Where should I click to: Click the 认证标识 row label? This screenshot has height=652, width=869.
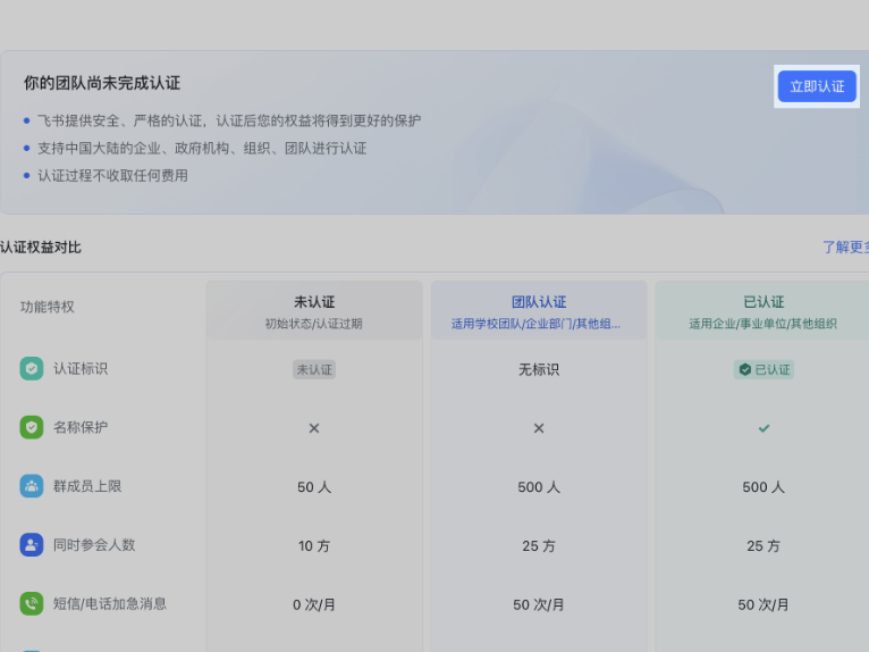(x=80, y=369)
